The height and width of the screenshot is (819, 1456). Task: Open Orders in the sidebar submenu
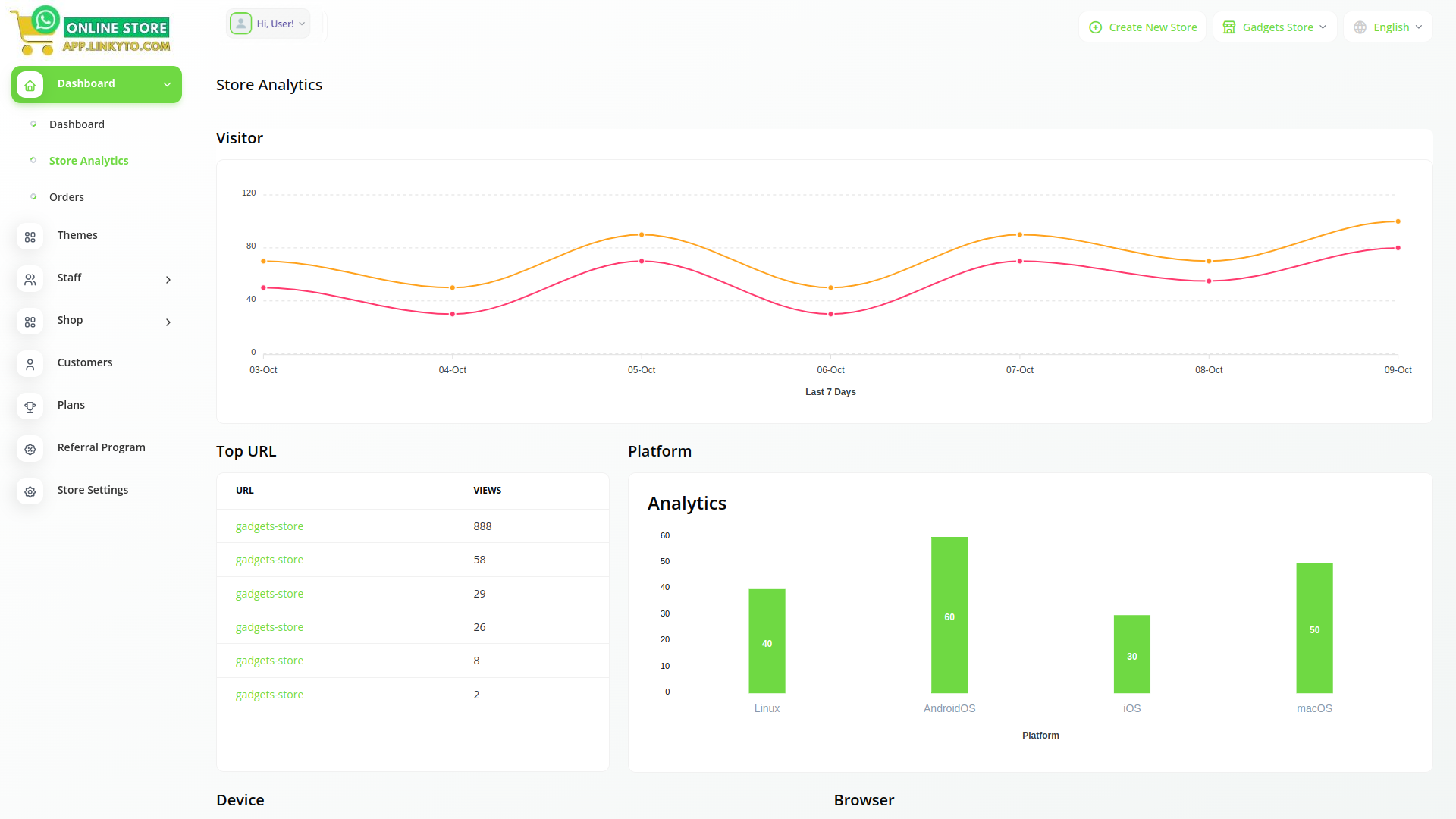67,197
